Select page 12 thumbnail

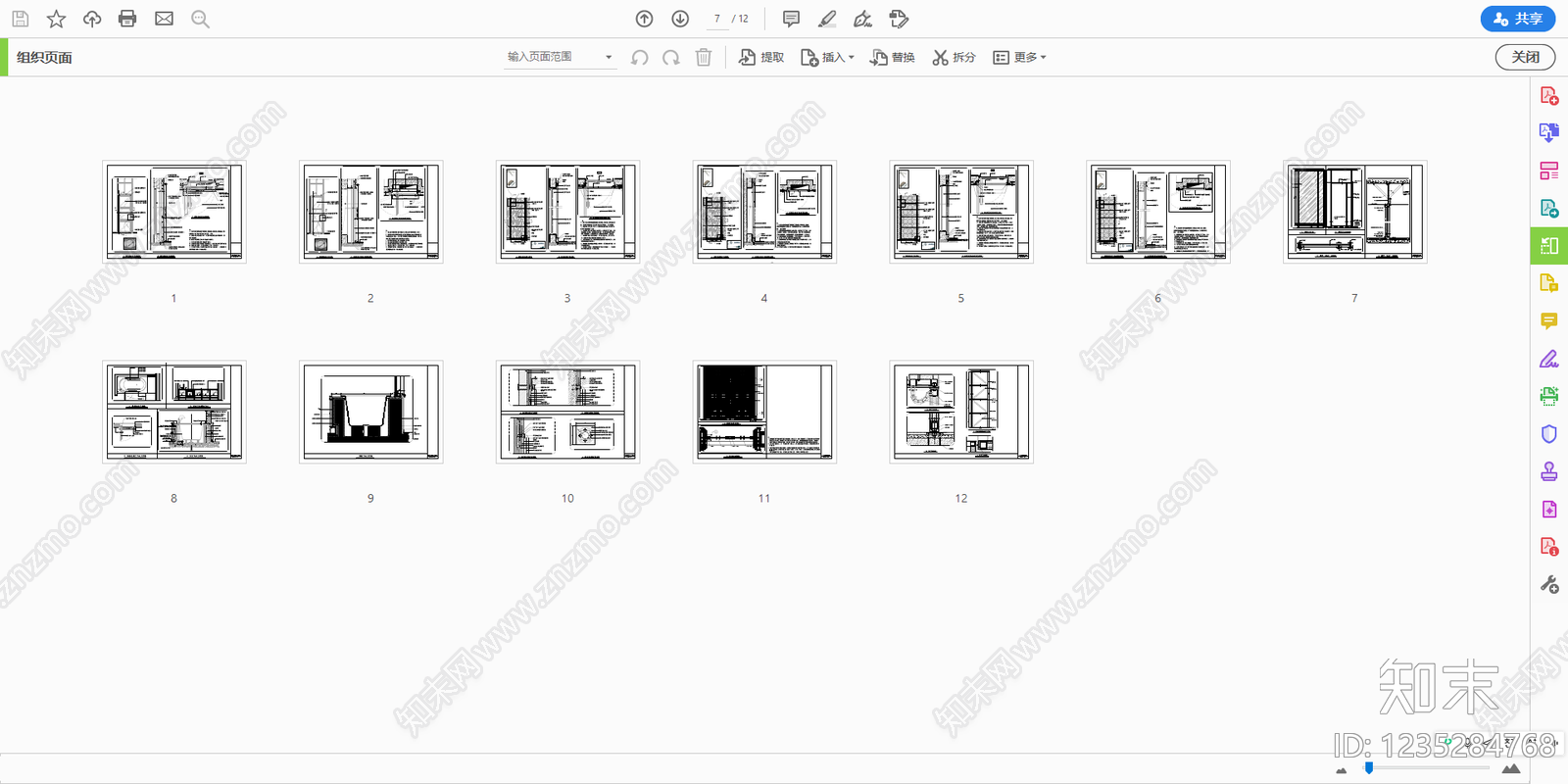[961, 412]
